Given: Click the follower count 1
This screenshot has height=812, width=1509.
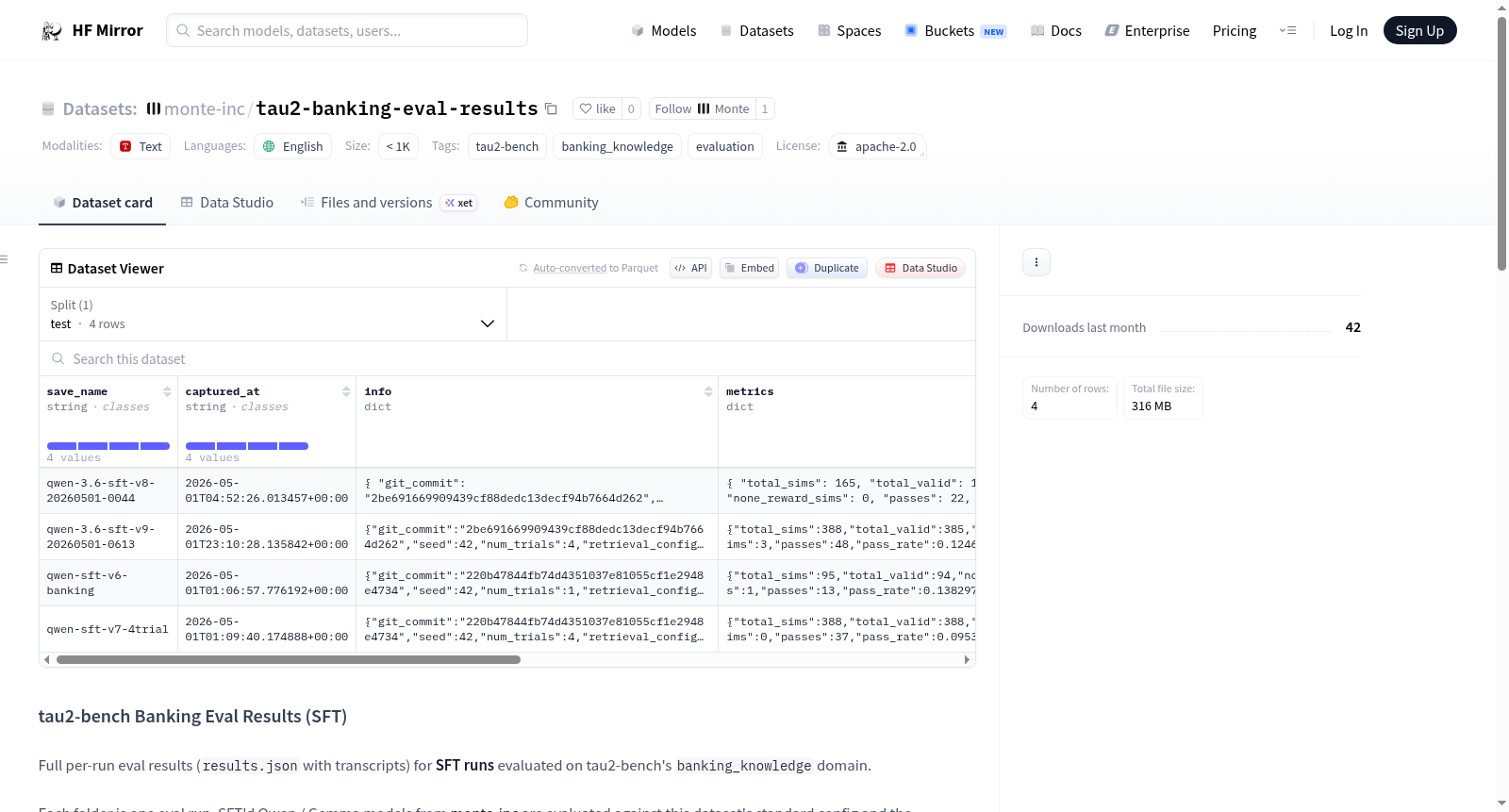Looking at the screenshot, I should [765, 109].
